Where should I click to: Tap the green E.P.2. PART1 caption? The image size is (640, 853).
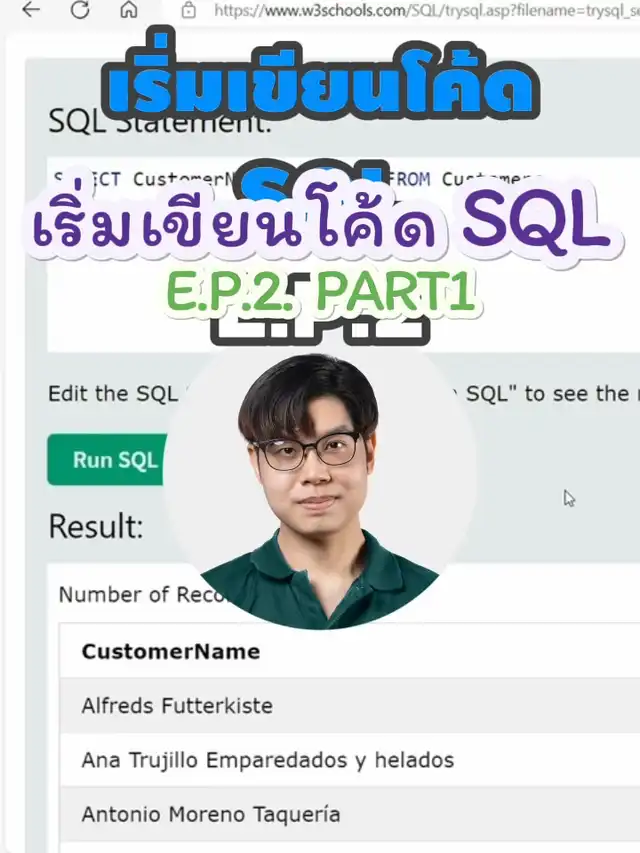tap(321, 292)
